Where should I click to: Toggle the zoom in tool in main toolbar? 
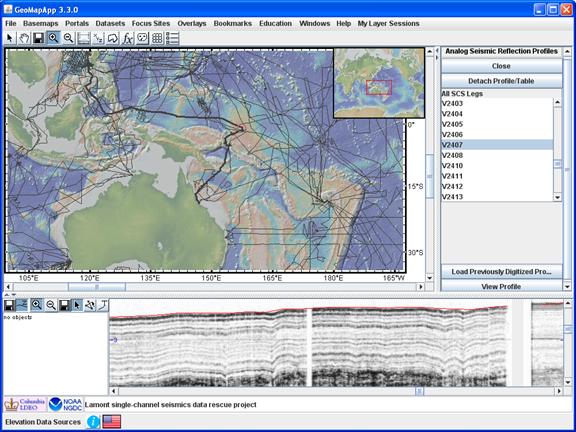(x=54, y=38)
